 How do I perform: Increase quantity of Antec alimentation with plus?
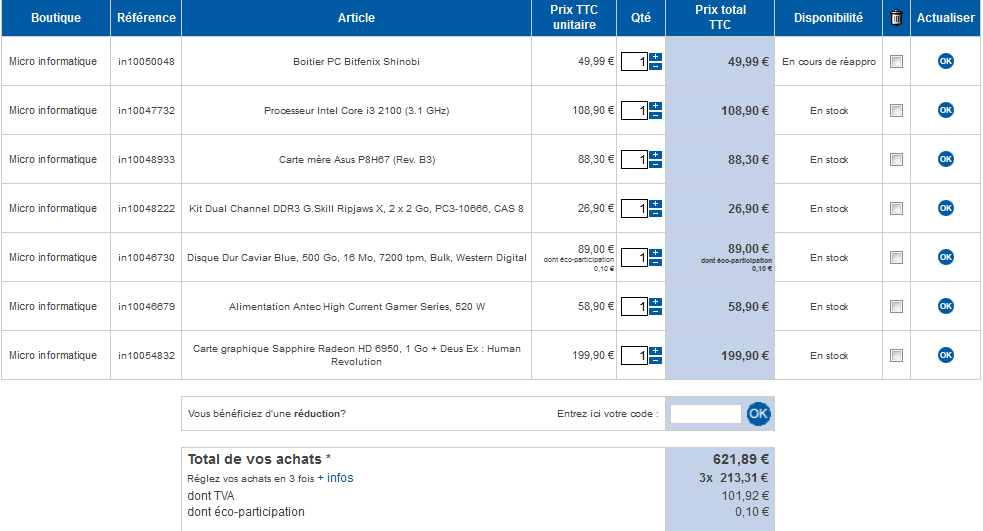click(x=655, y=302)
